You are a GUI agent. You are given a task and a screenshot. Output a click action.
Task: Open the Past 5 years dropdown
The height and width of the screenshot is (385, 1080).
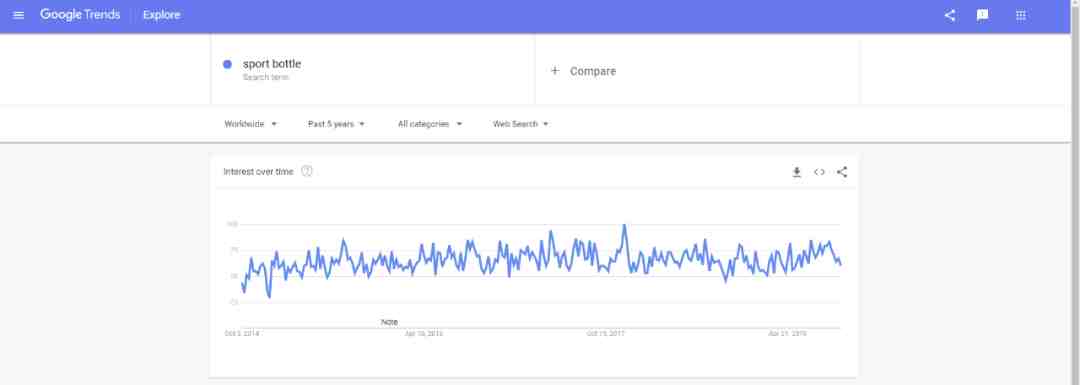[x=336, y=124]
